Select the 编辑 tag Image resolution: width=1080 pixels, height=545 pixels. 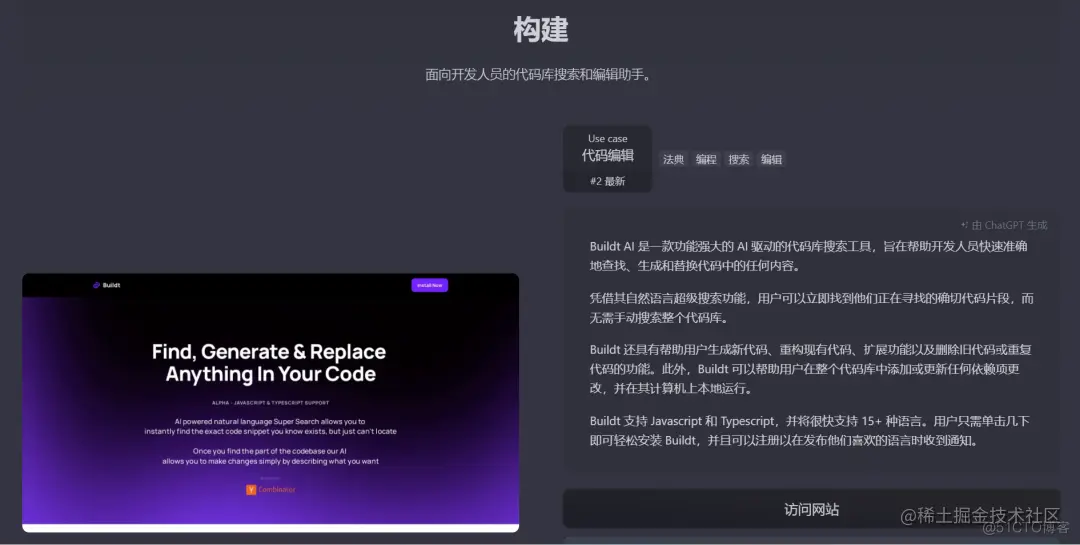point(771,159)
